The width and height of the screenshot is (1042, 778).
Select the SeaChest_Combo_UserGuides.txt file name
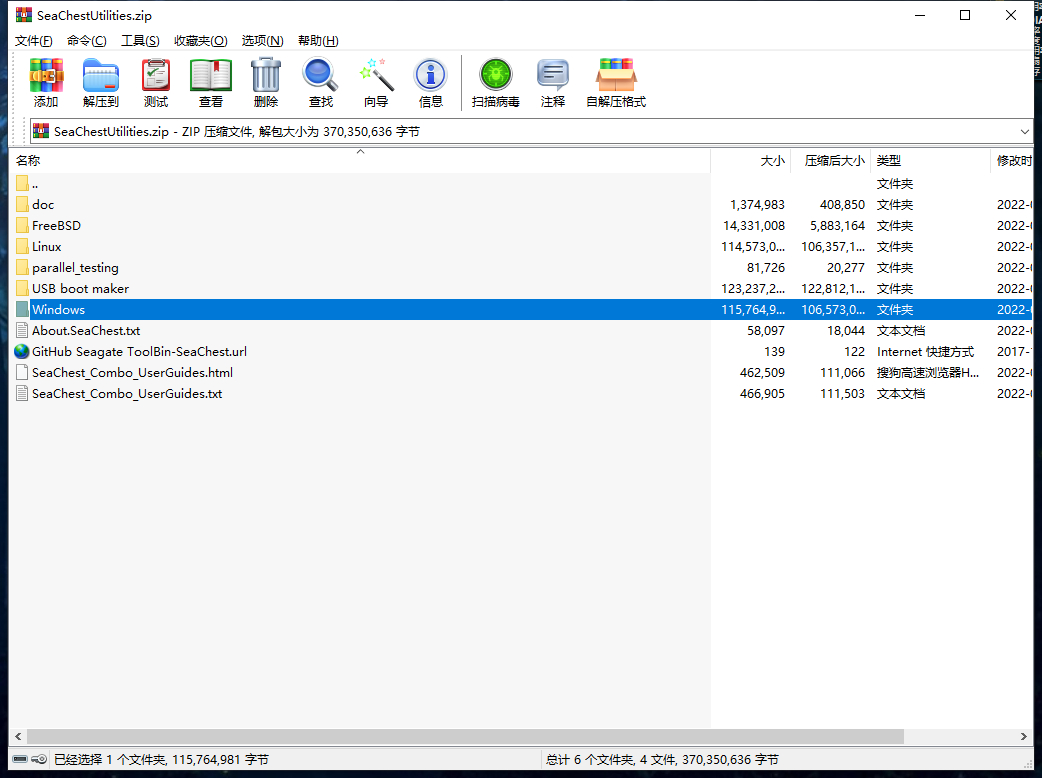pos(127,393)
